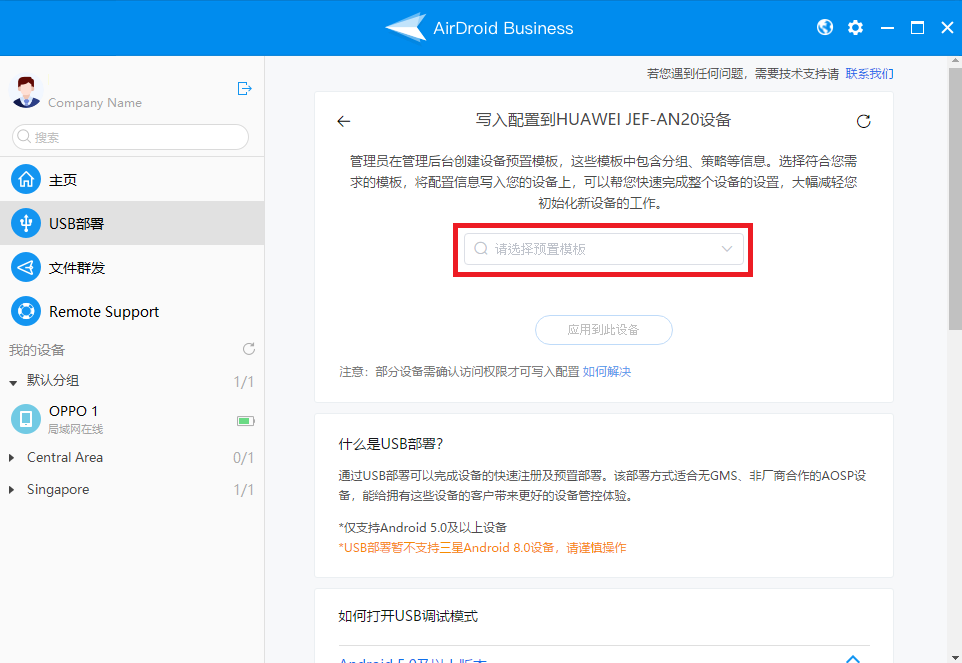Click the 0/1 count for Central Area
962x663 pixels.
[244, 458]
